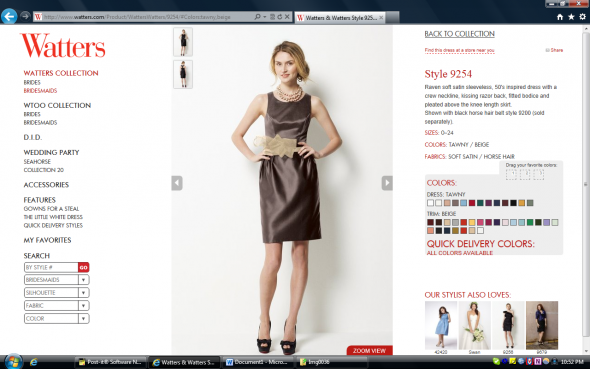Click ZOOM VIEW button
Screen dimensions: 590x369
click(370, 351)
